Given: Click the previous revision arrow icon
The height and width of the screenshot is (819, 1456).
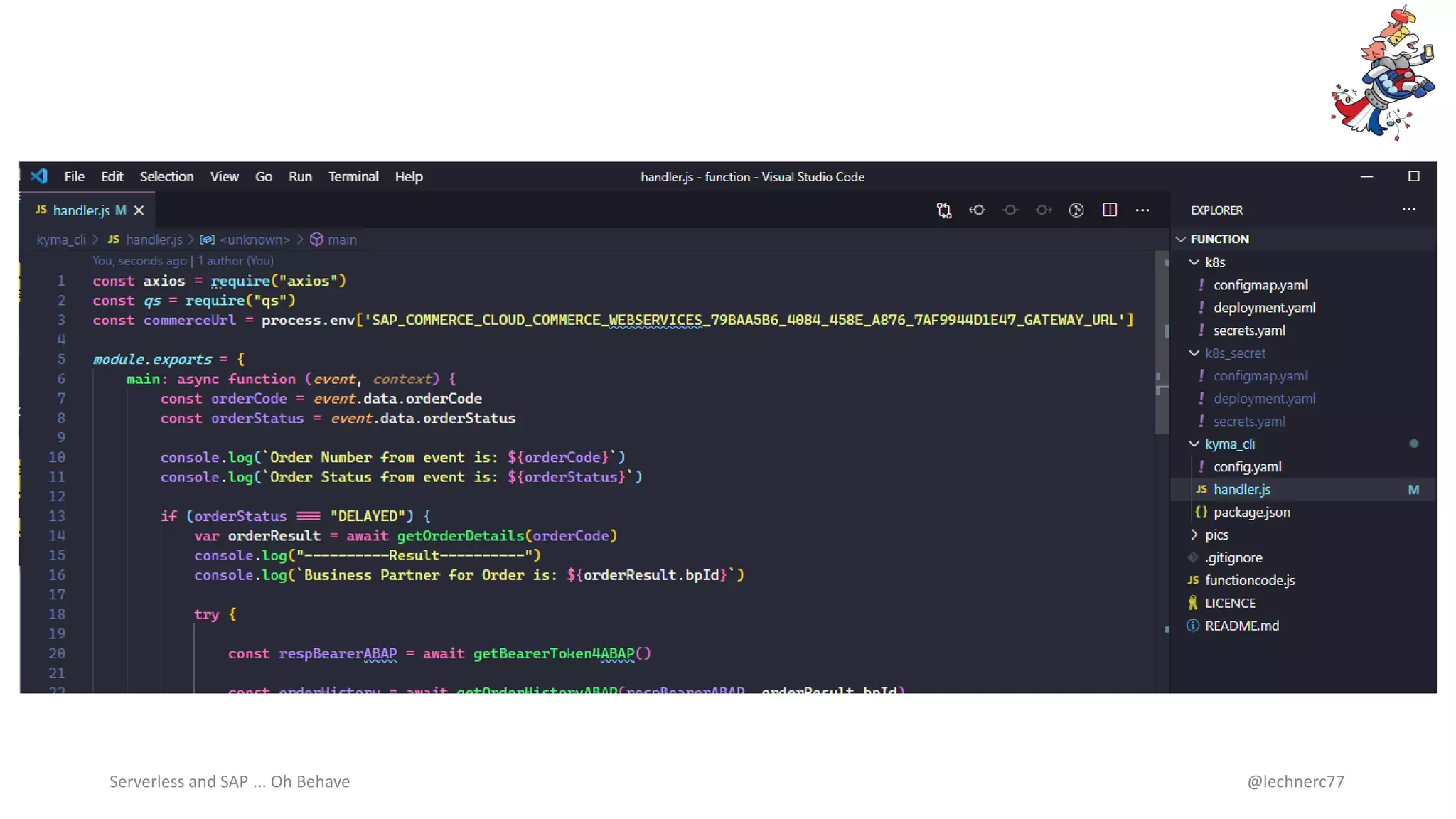Looking at the screenshot, I should (x=978, y=210).
